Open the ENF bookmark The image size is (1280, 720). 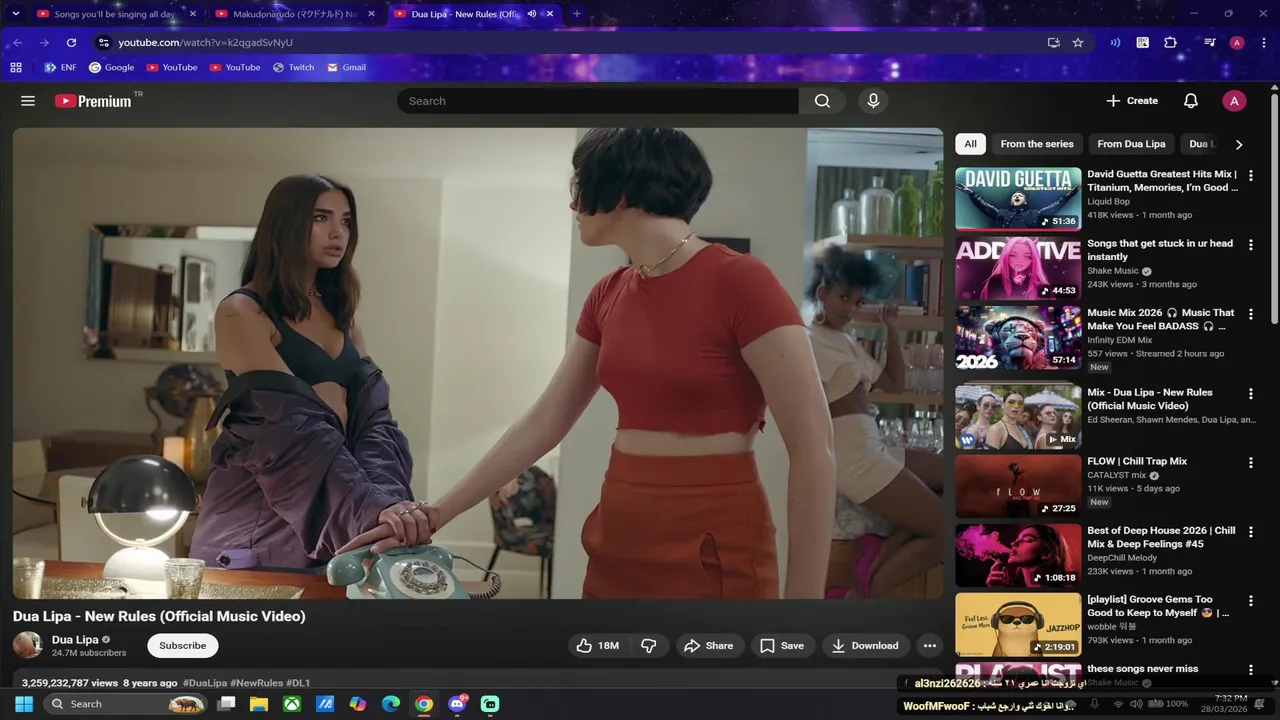click(60, 67)
